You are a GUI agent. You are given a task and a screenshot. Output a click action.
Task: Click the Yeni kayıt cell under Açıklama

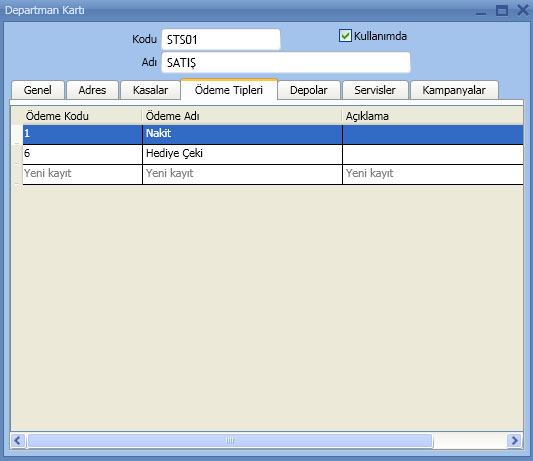pos(433,174)
